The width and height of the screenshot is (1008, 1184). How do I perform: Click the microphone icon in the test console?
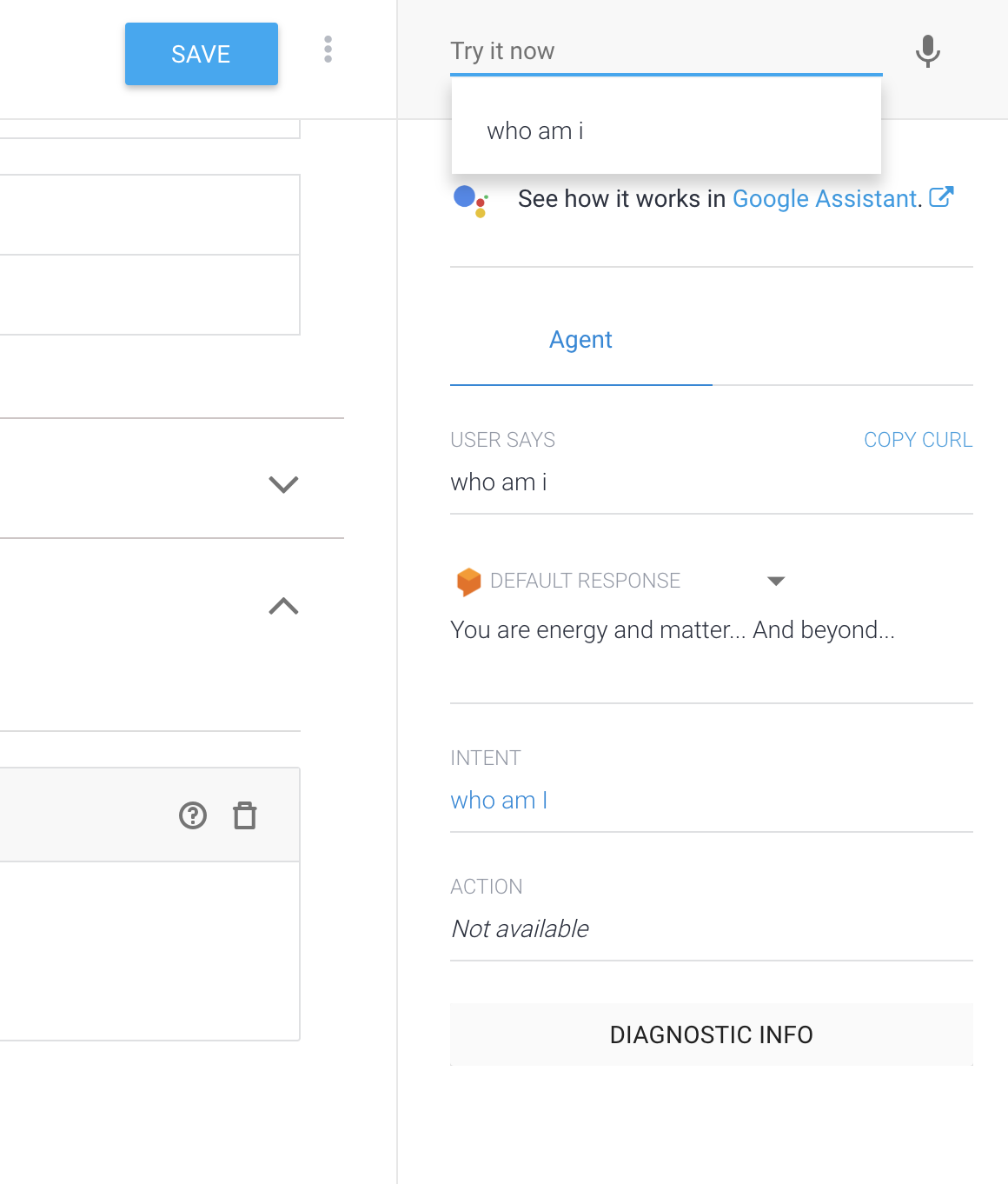tap(927, 52)
